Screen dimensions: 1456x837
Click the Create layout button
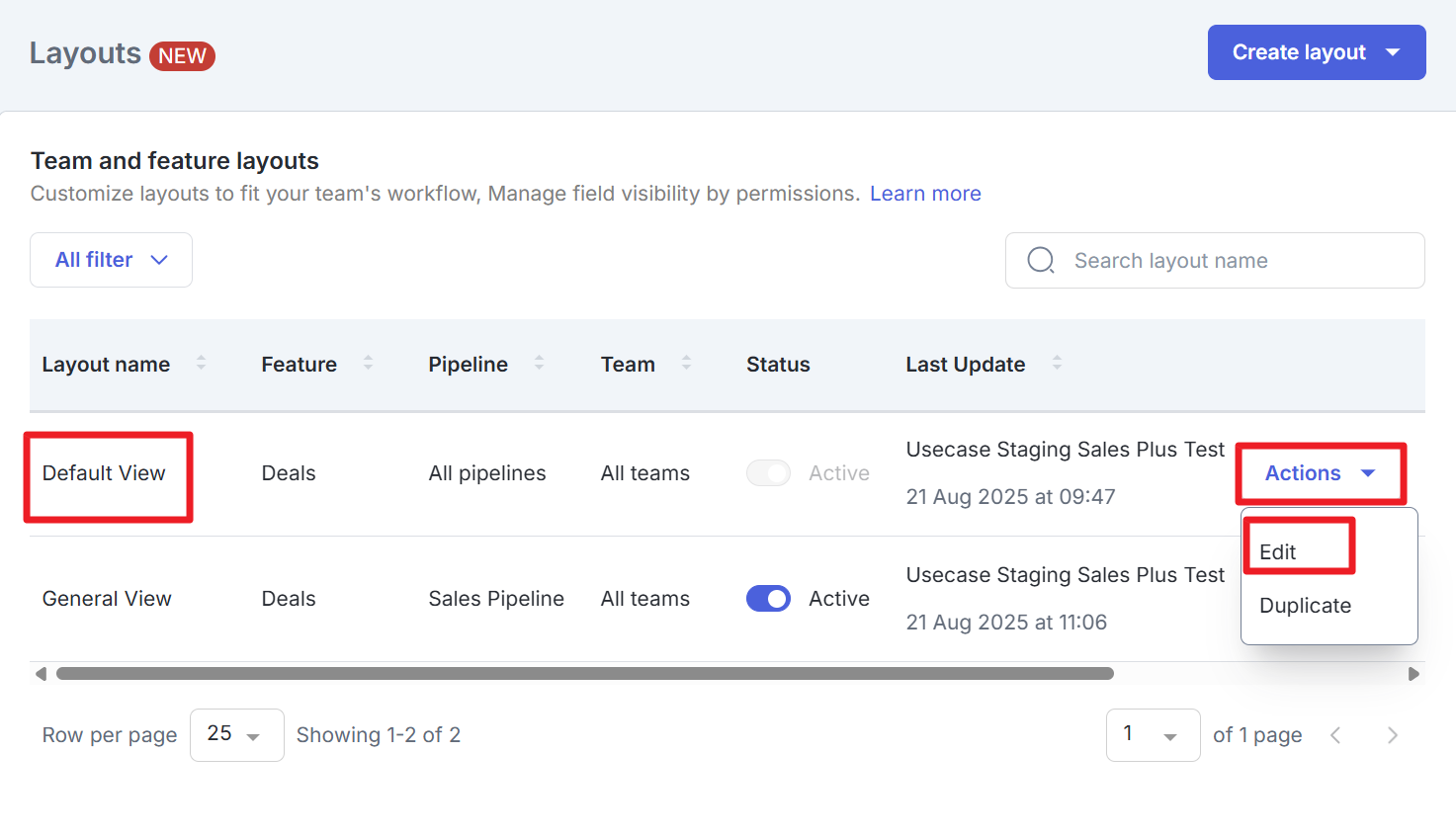point(1316,51)
